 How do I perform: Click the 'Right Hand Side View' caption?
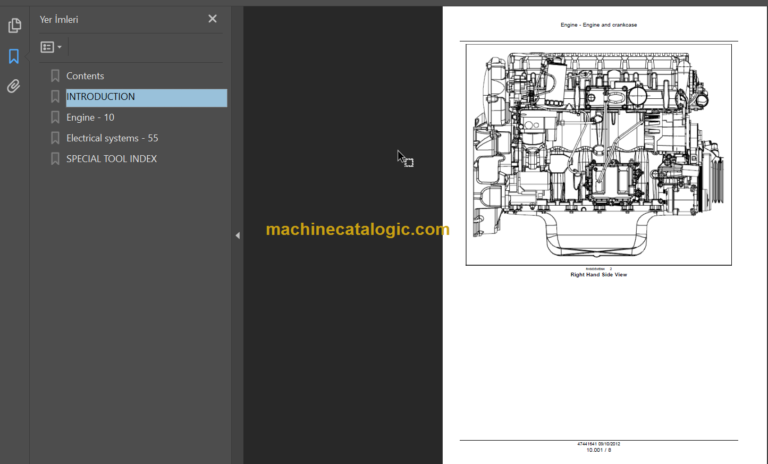click(599, 275)
